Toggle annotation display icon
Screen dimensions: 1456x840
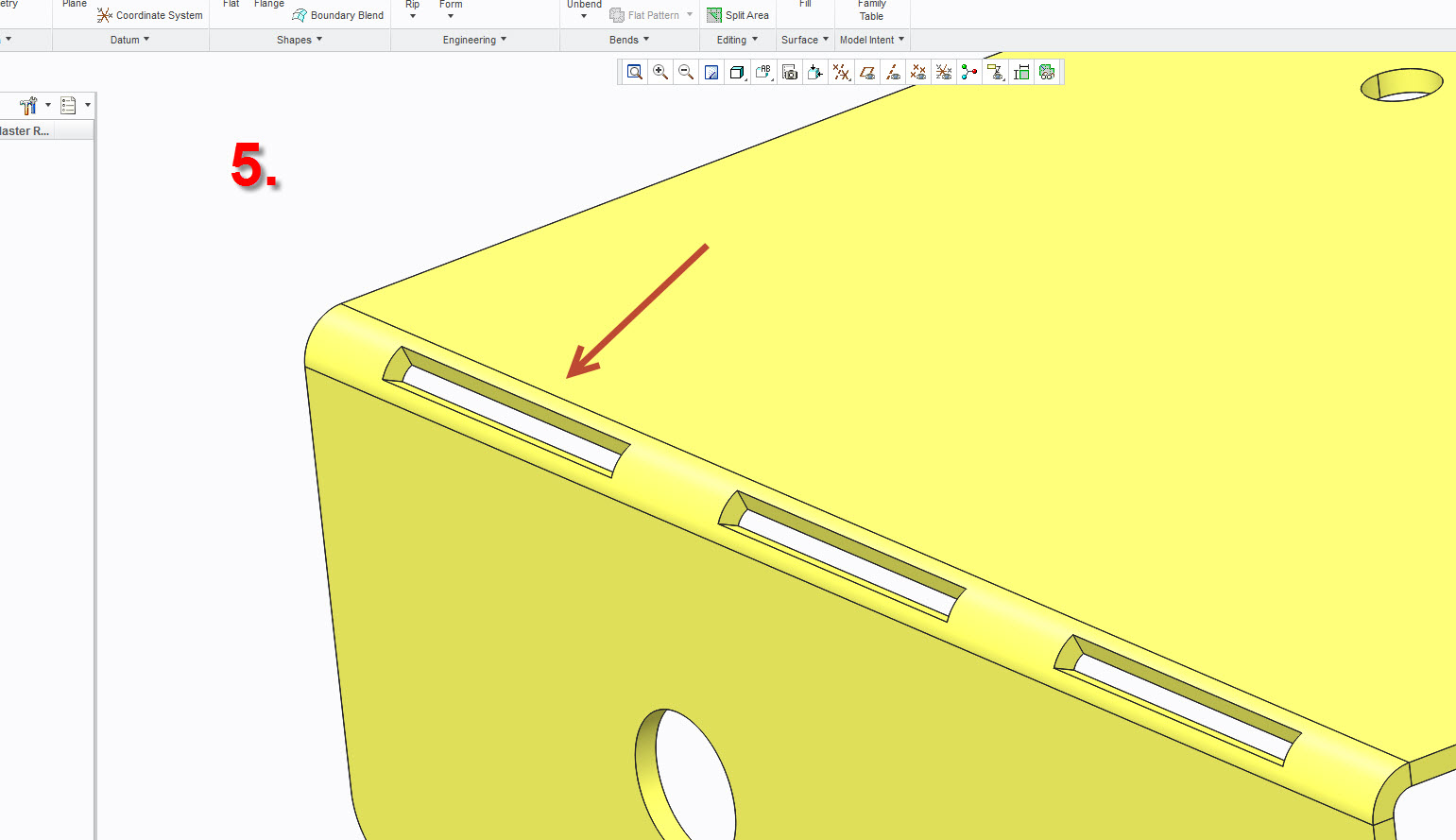(995, 72)
